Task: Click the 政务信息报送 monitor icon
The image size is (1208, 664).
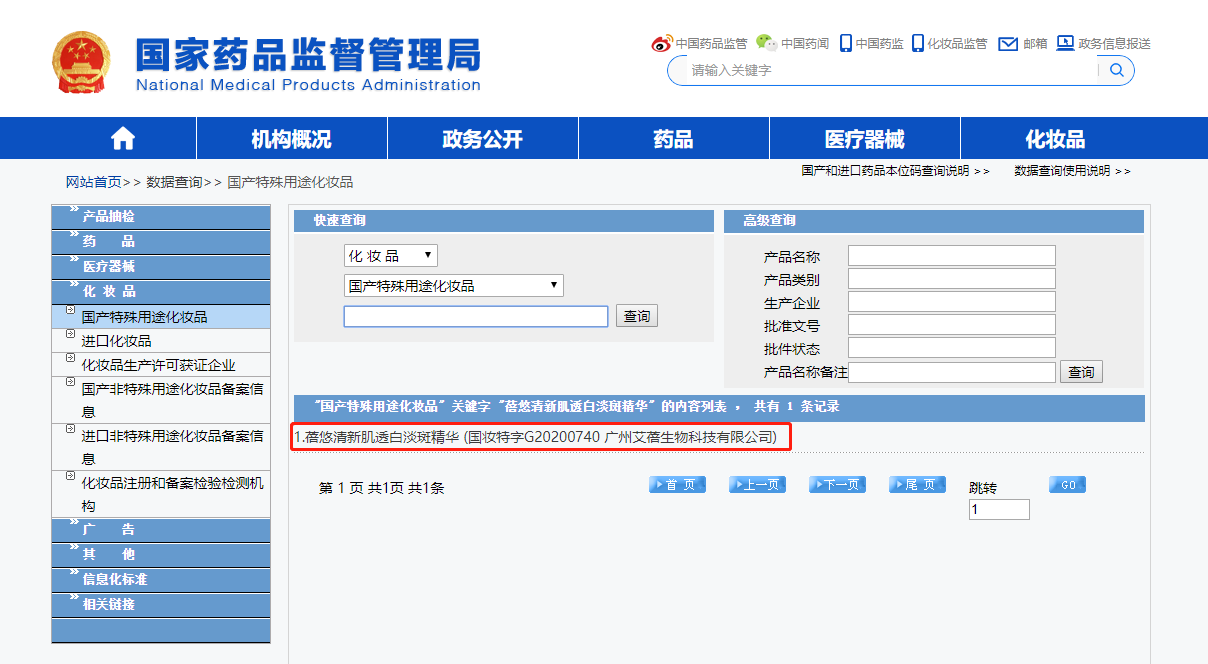Action: coord(1065,43)
